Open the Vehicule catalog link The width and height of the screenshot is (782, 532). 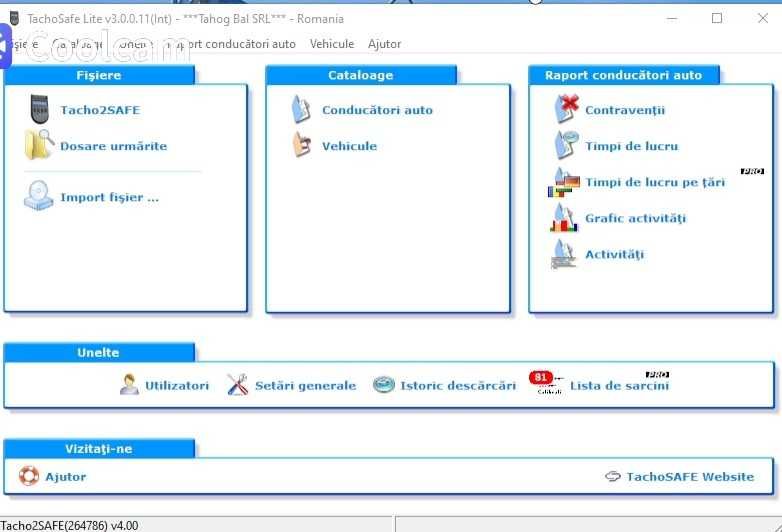350,146
